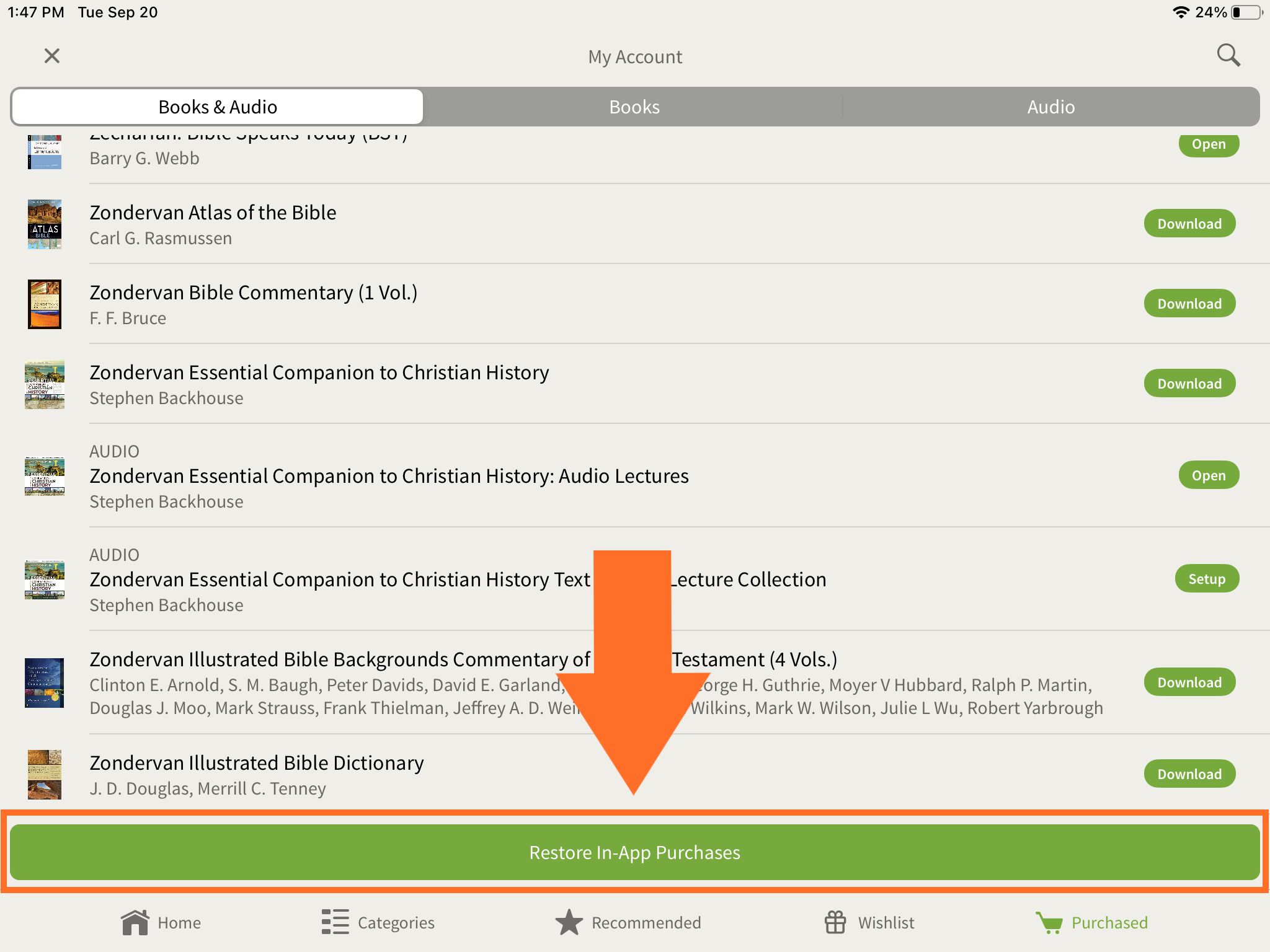Select title Zondervan Illustrated Bible Dictionary
Screen dimensions: 1270x952
click(x=257, y=763)
